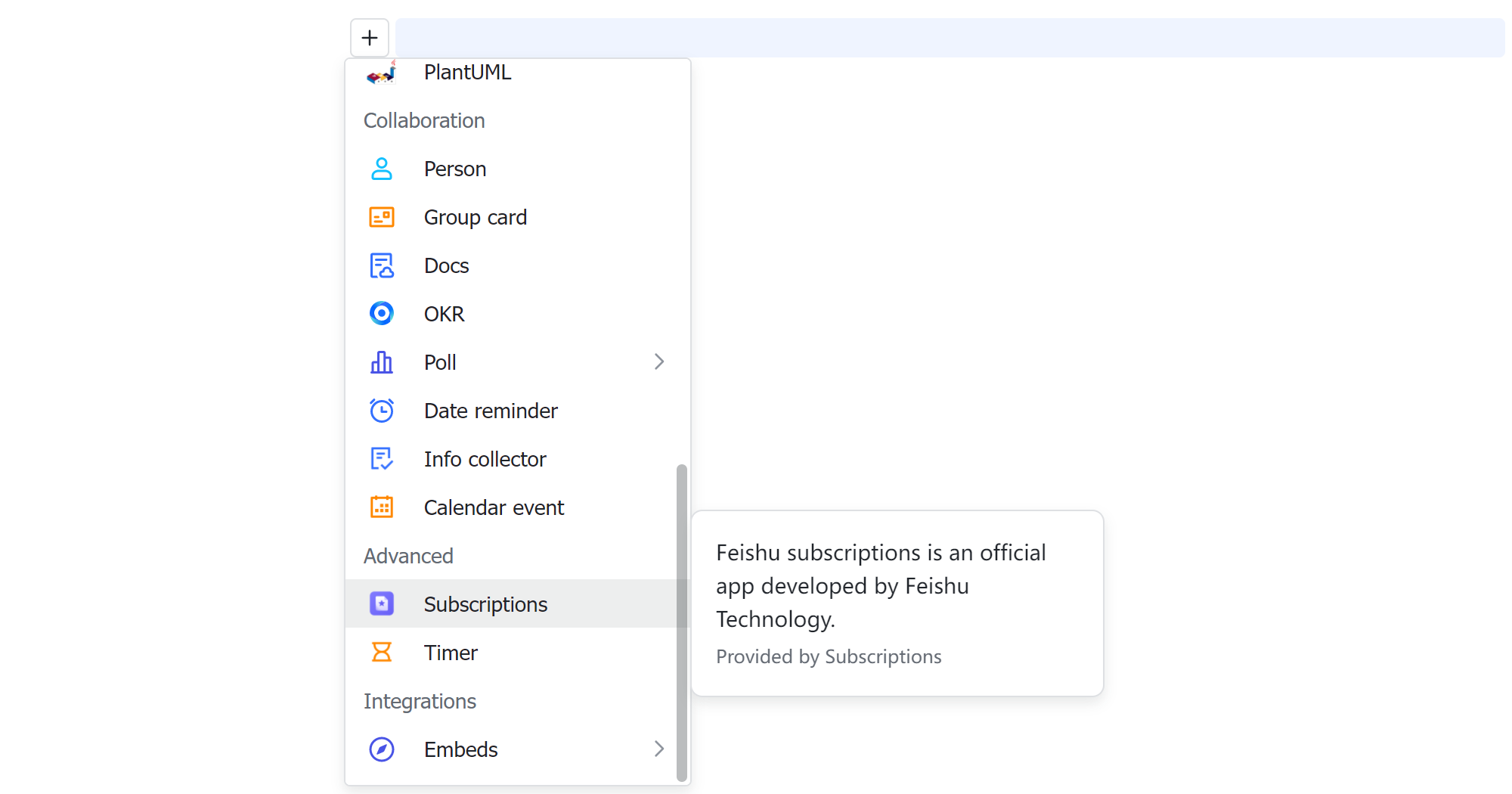Click the Docs icon

click(x=382, y=265)
